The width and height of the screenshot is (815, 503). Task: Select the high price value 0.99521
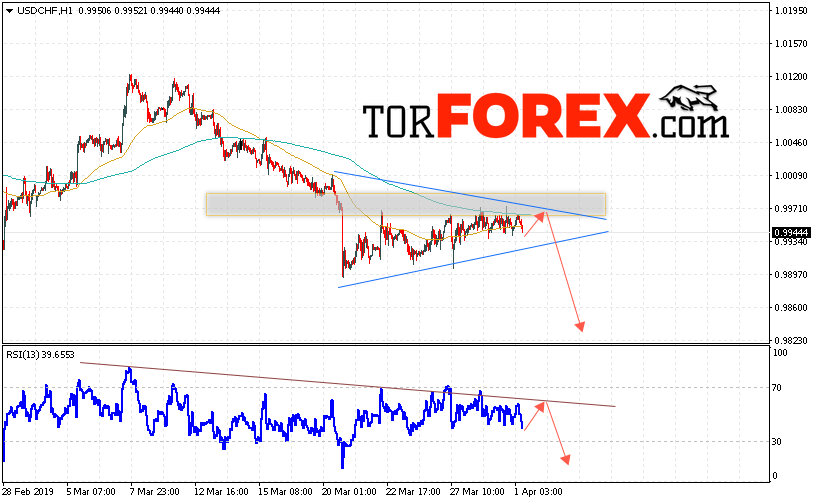coord(131,10)
